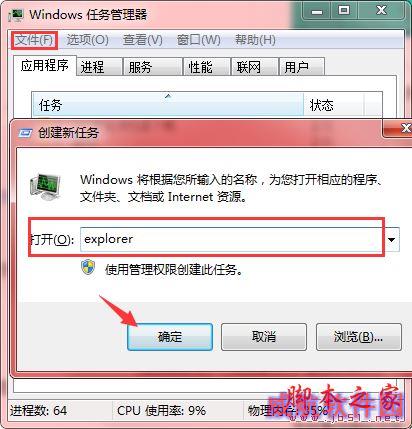Open the 帮助(H) menu
The width and height of the screenshot is (412, 429).
255,40
